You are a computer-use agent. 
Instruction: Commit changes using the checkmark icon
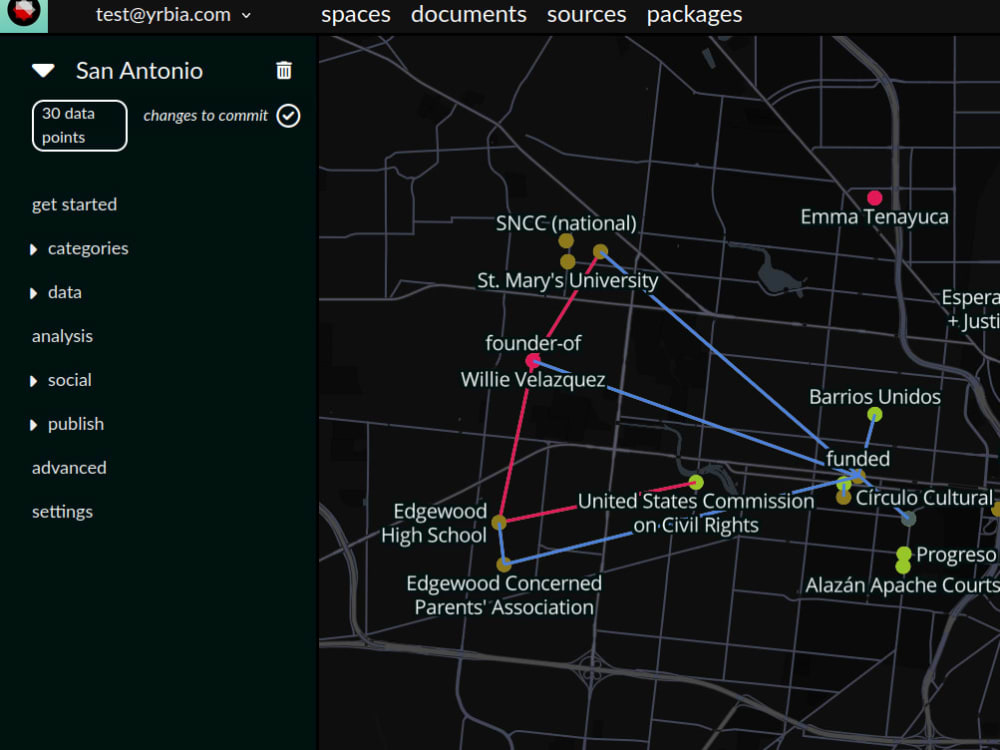click(288, 116)
